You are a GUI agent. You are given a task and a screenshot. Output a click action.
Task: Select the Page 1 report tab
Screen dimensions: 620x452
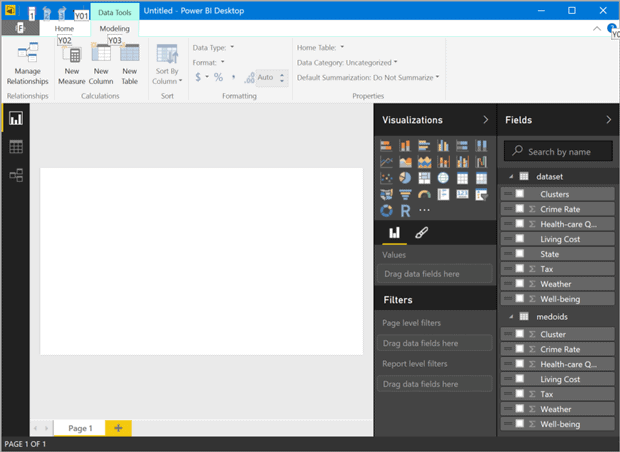tap(80, 428)
